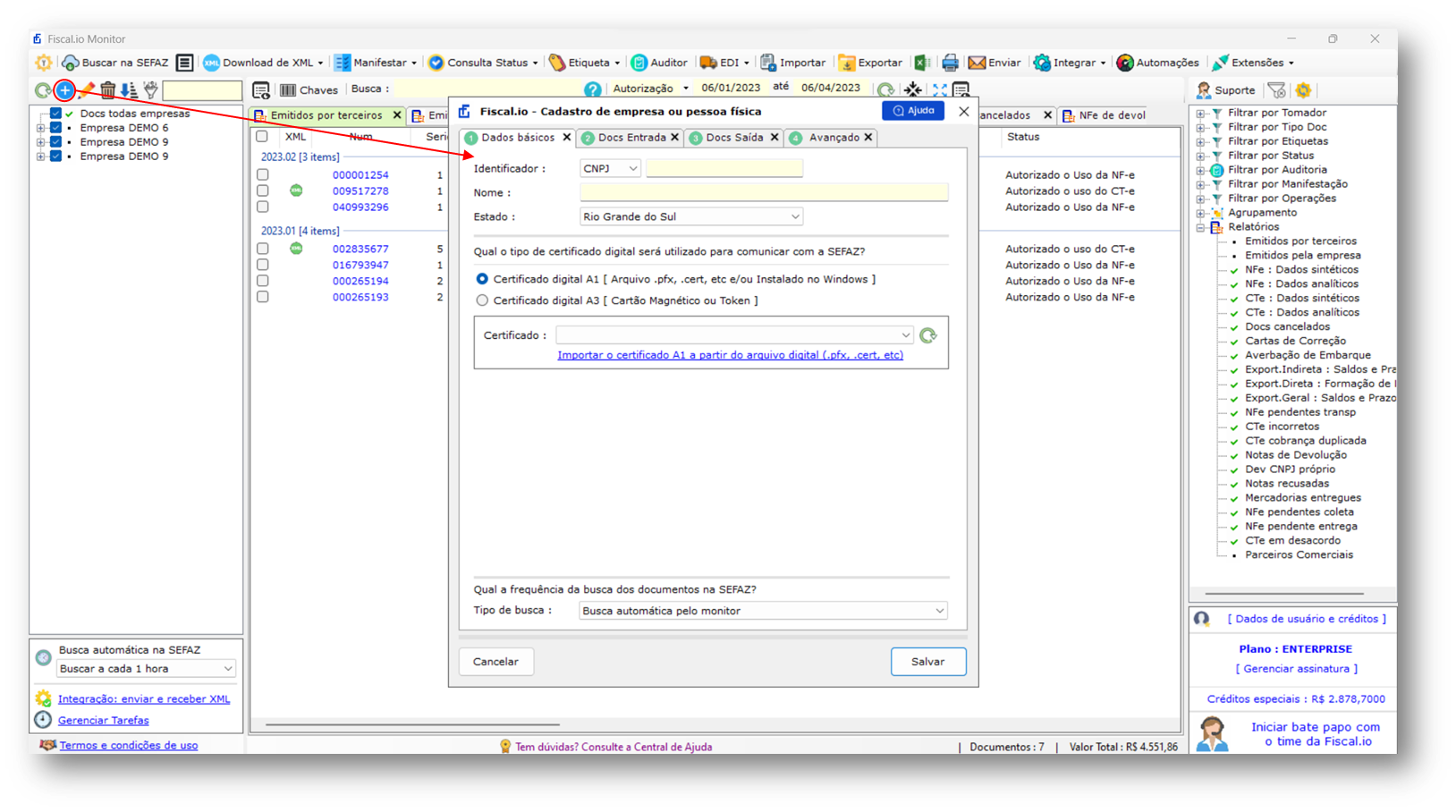Open the Gerenciar Tarefas link
The image size is (1456, 812).
tap(104, 721)
